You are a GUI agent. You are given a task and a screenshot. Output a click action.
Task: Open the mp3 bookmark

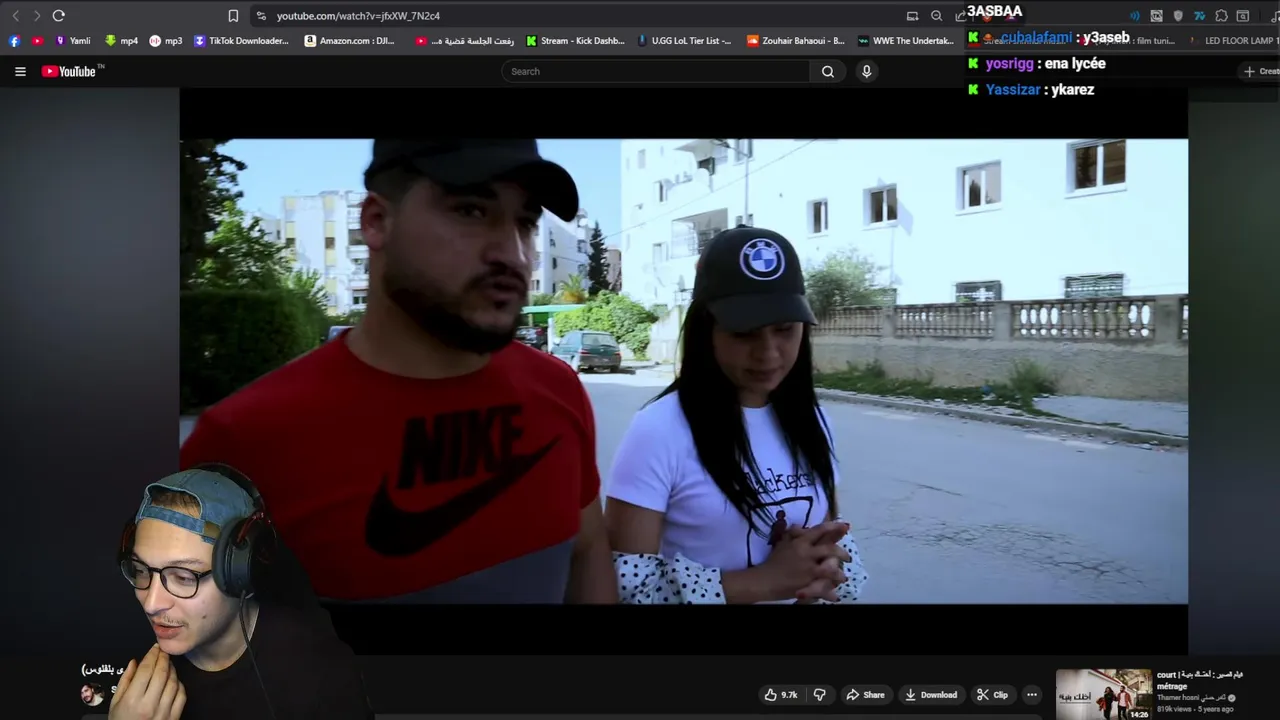[x=166, y=41]
